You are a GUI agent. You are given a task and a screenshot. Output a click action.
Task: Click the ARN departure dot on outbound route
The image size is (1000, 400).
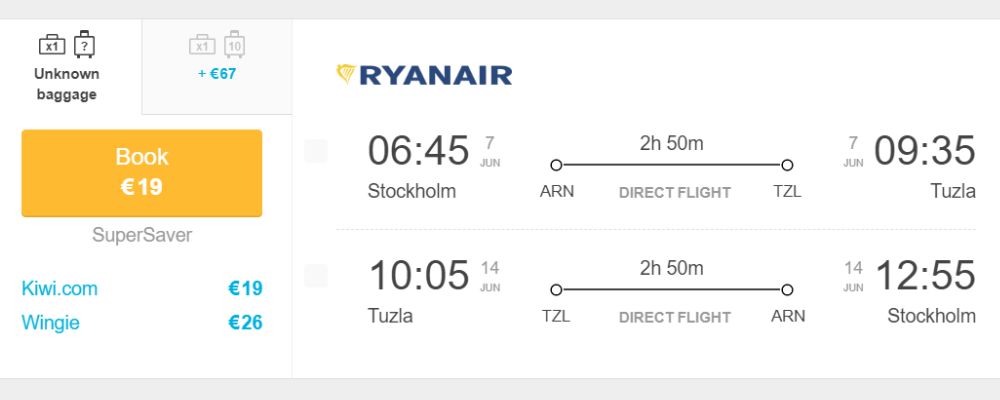pyautogui.click(x=556, y=165)
